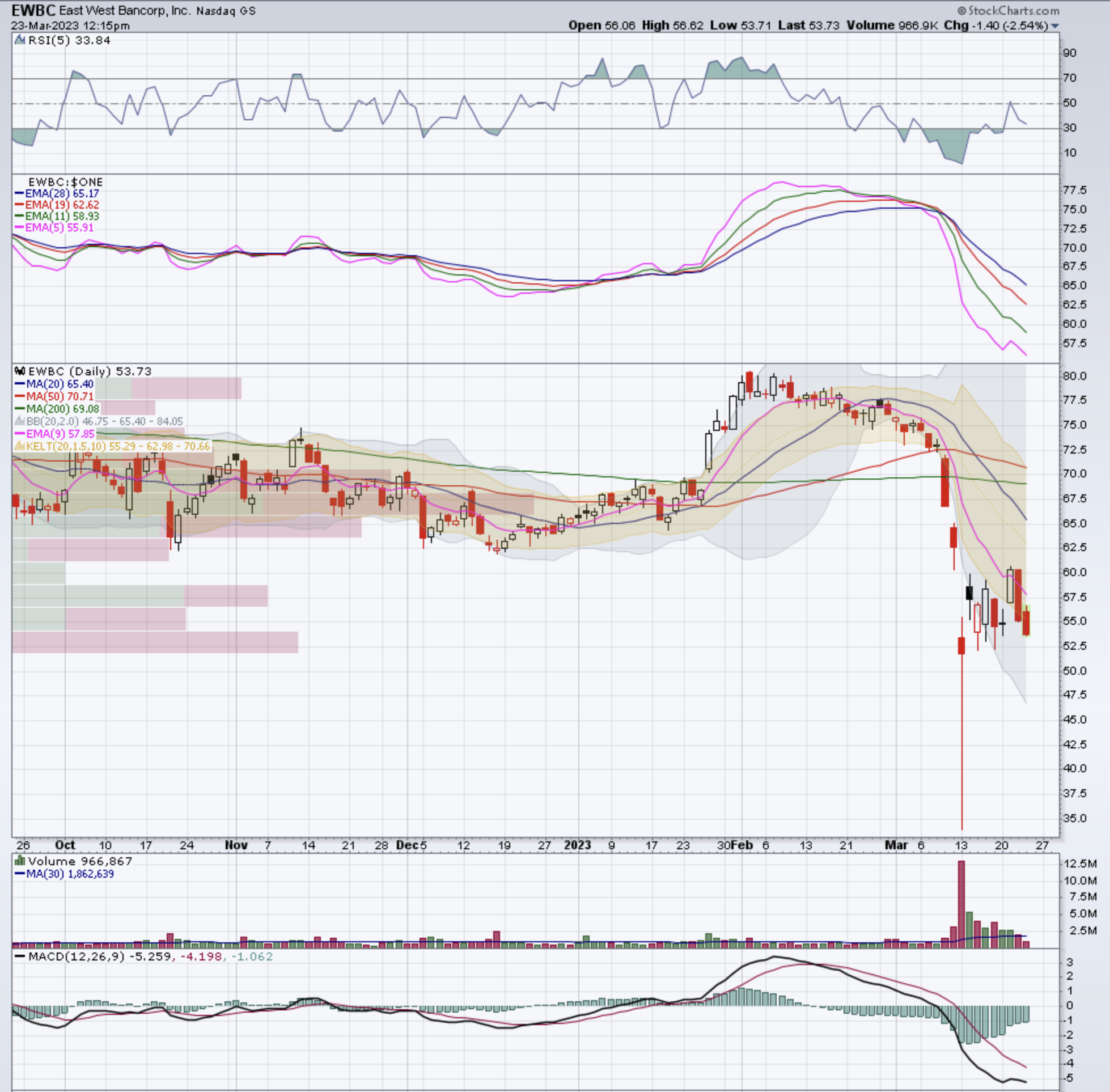Click the MA(20) 65.40 legend entry

click(60, 384)
